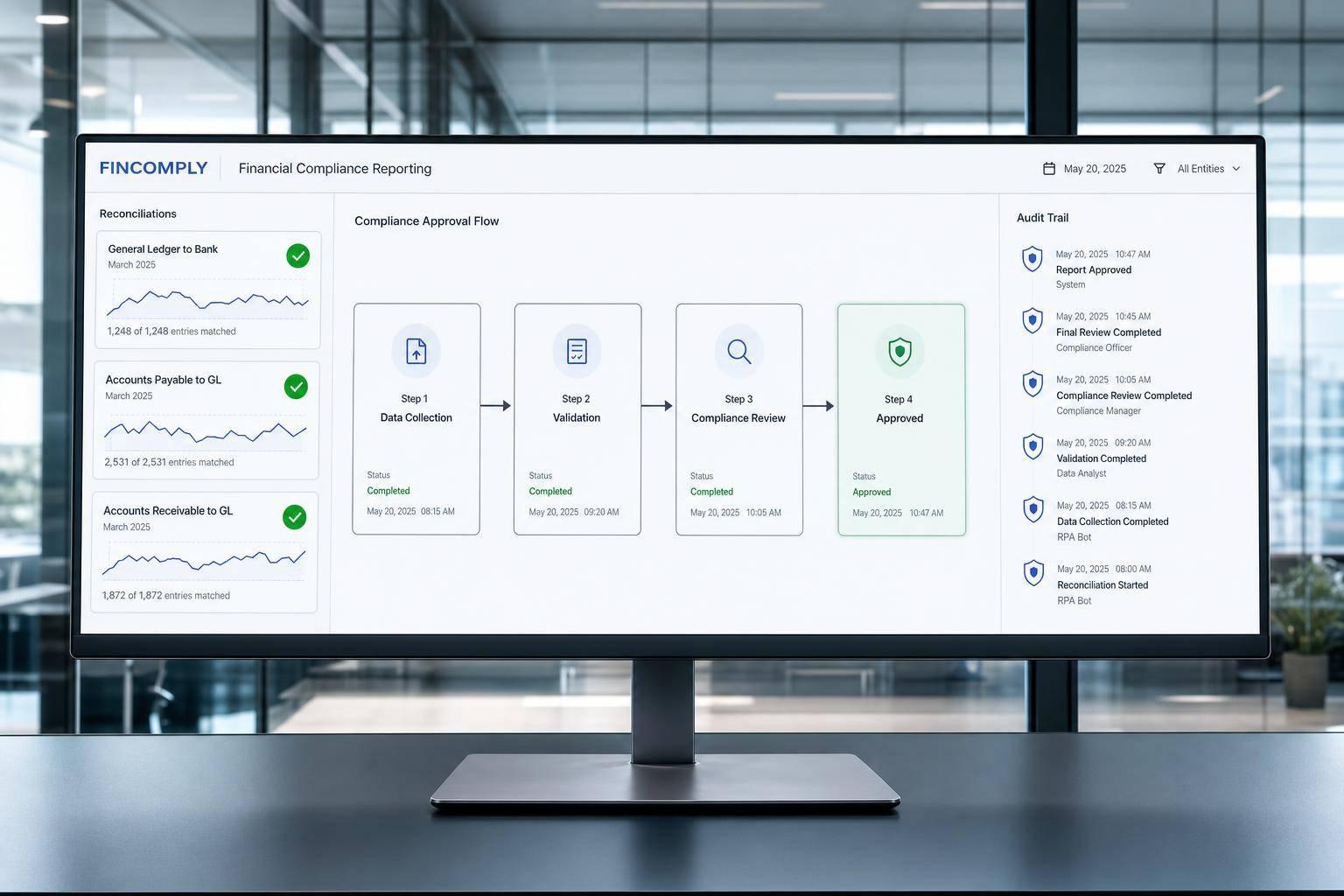This screenshot has width=1344, height=896.
Task: Click the Validation checklist icon
Action: (577, 351)
